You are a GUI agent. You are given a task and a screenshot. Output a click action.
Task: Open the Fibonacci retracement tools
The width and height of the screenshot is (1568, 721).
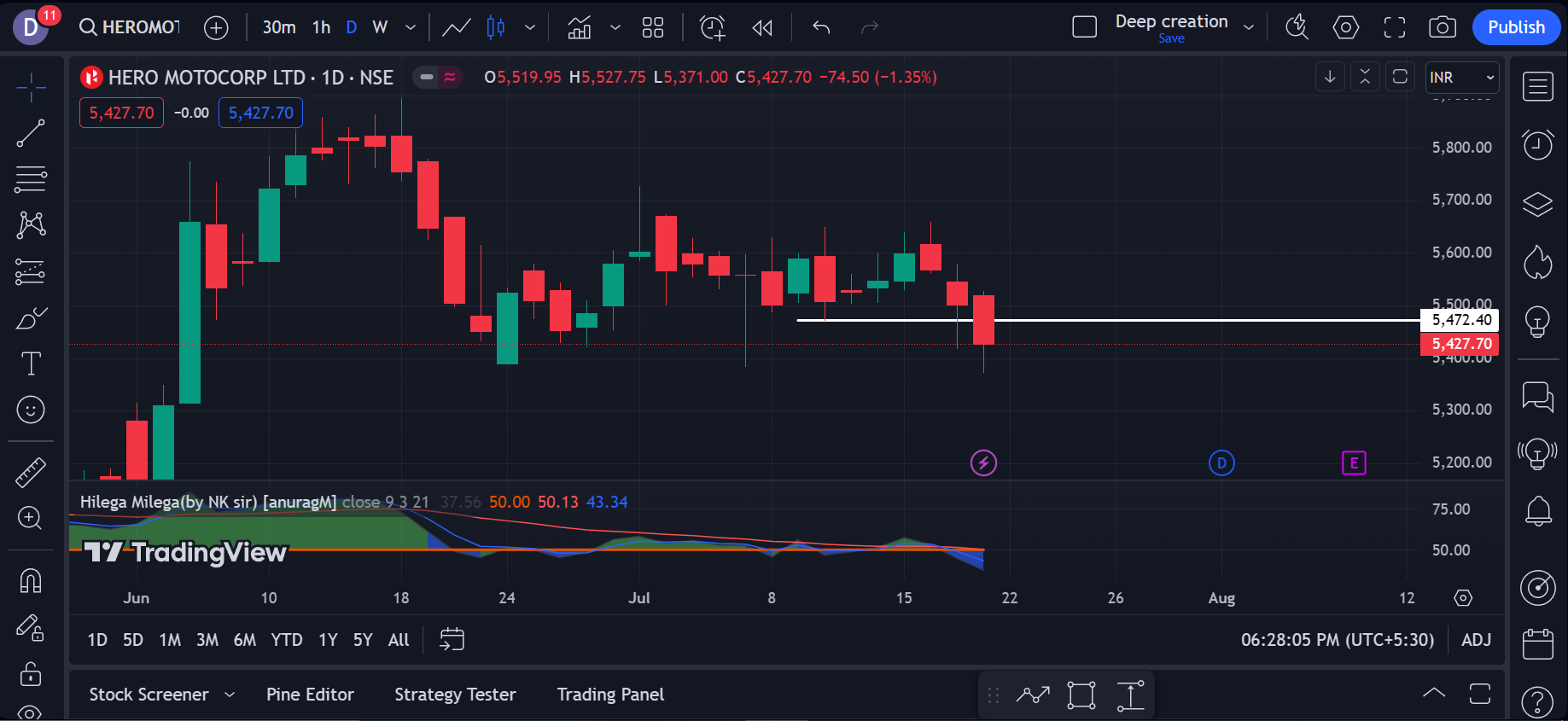click(31, 179)
